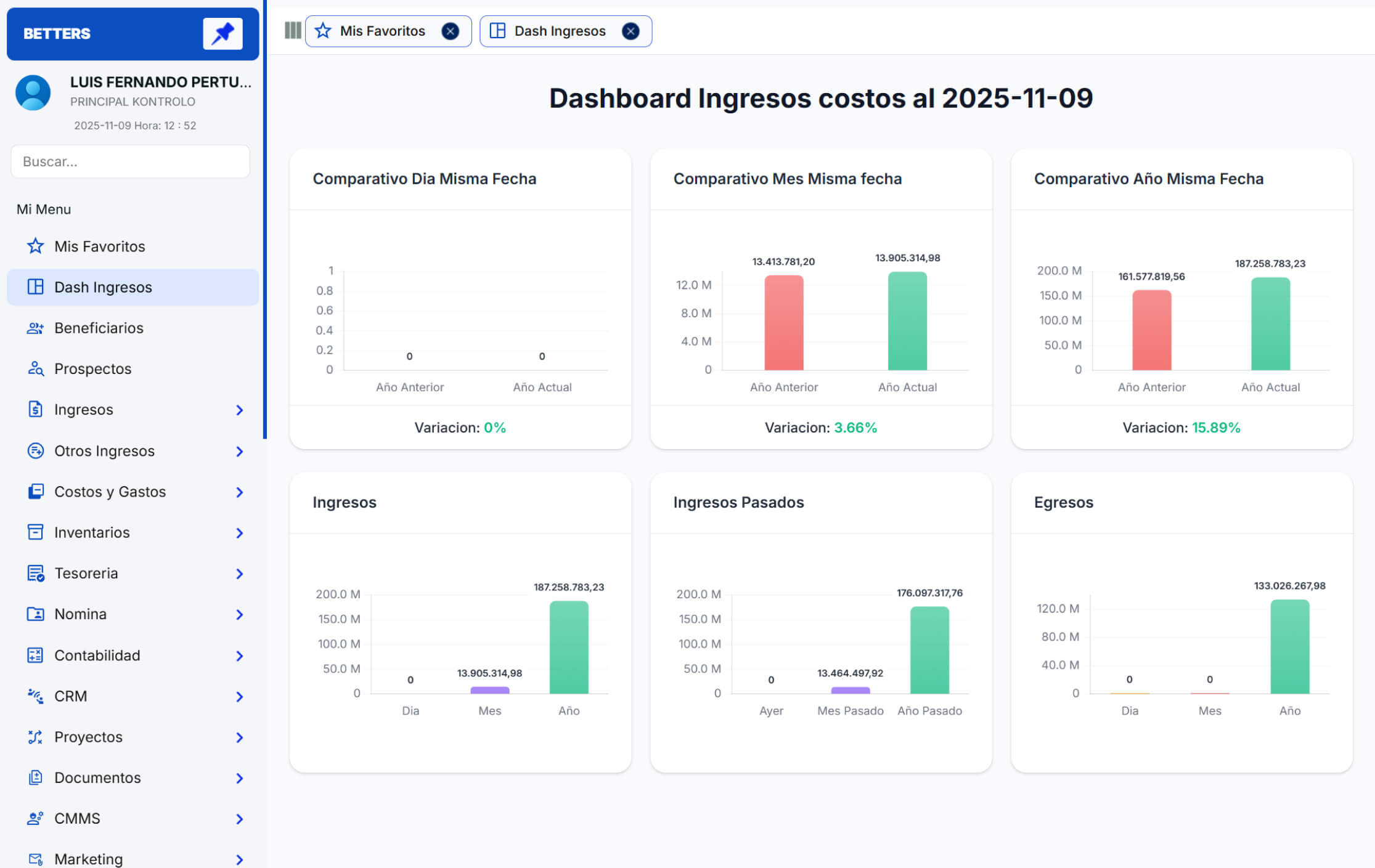This screenshot has height=868, width=1375.
Task: Expand the Nomina submenu arrow
Action: [240, 615]
